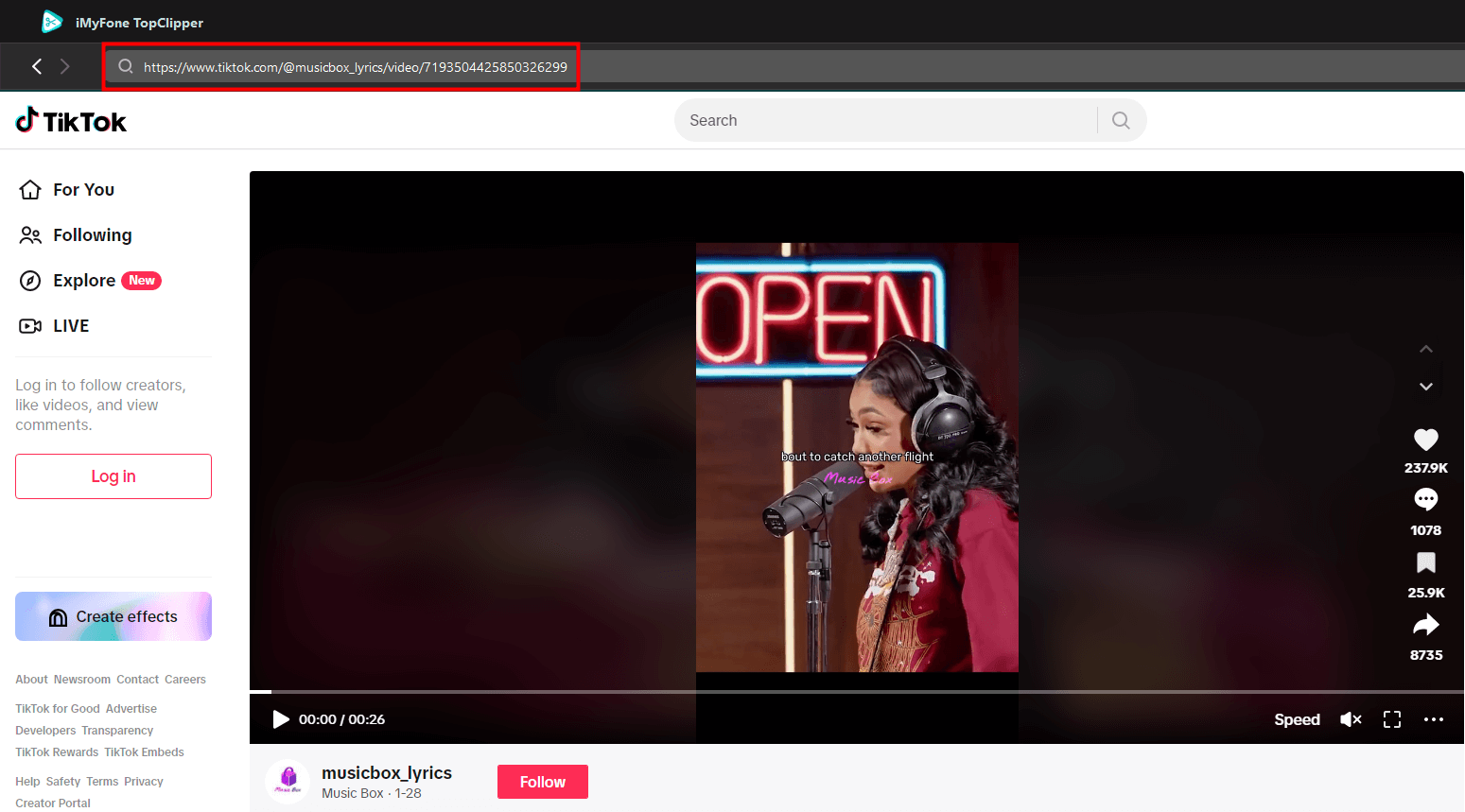The width and height of the screenshot is (1465, 812).
Task: Open the Following feed
Action: point(76,235)
